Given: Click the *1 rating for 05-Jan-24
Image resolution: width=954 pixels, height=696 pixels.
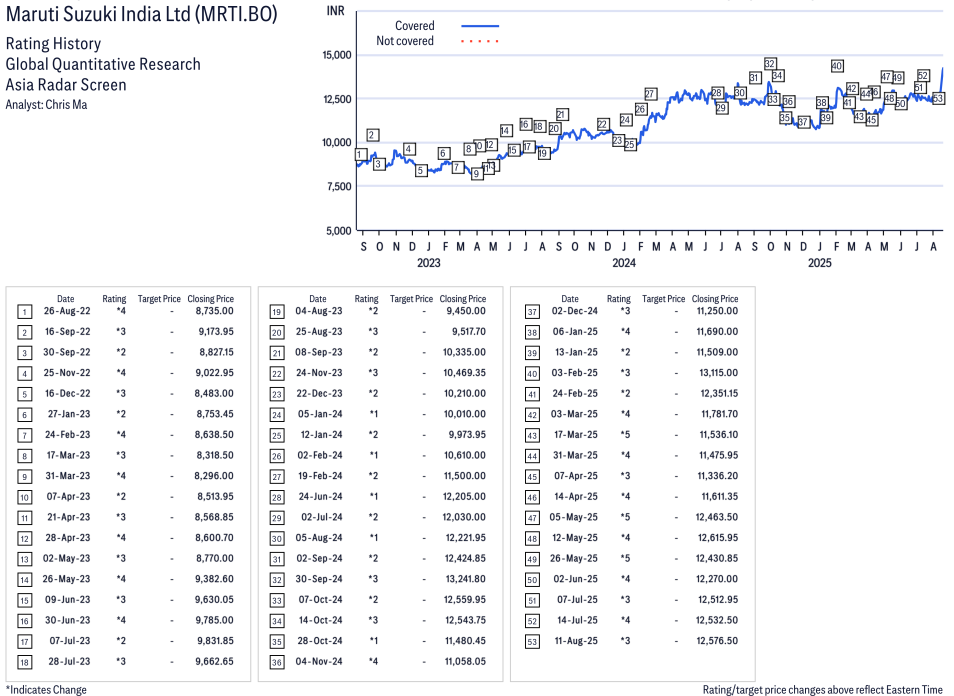Looking at the screenshot, I should point(373,414).
